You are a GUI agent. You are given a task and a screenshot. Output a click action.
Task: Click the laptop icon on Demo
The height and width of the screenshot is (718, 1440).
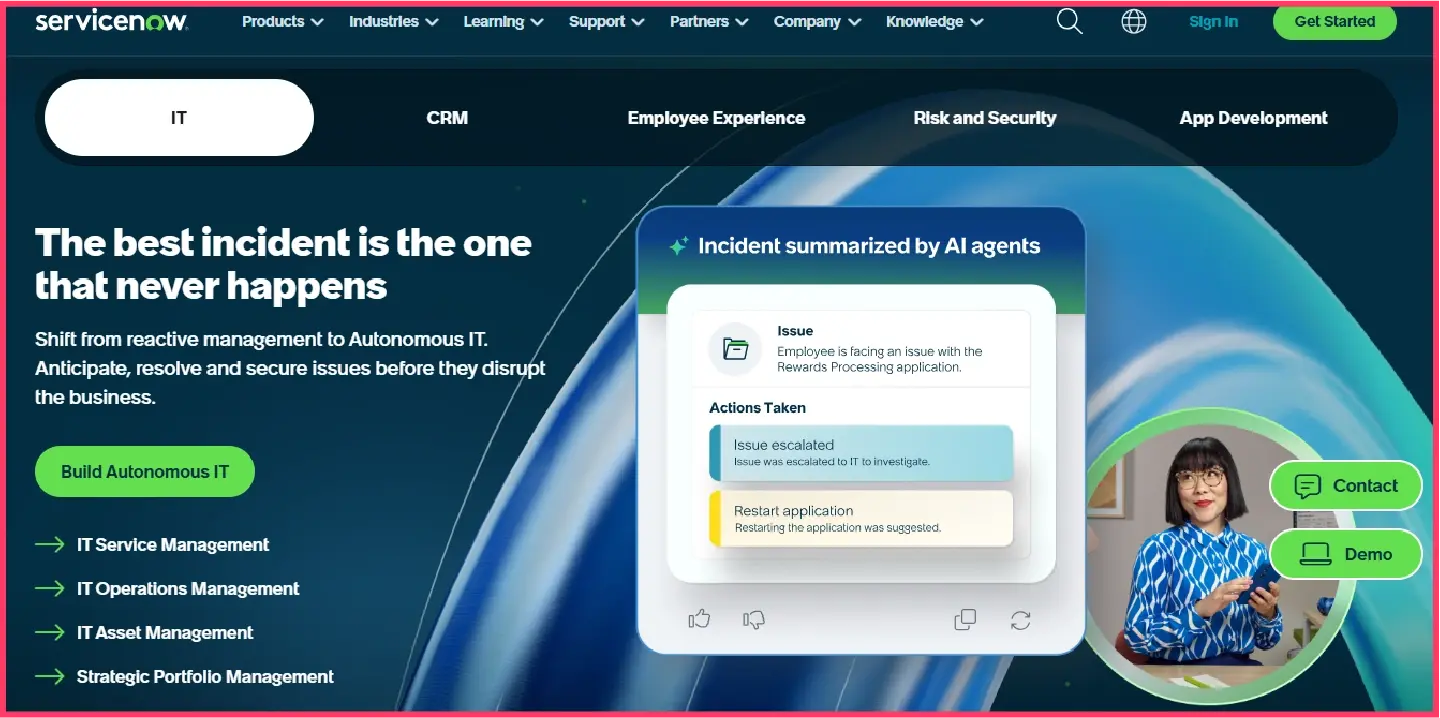[x=1316, y=554]
